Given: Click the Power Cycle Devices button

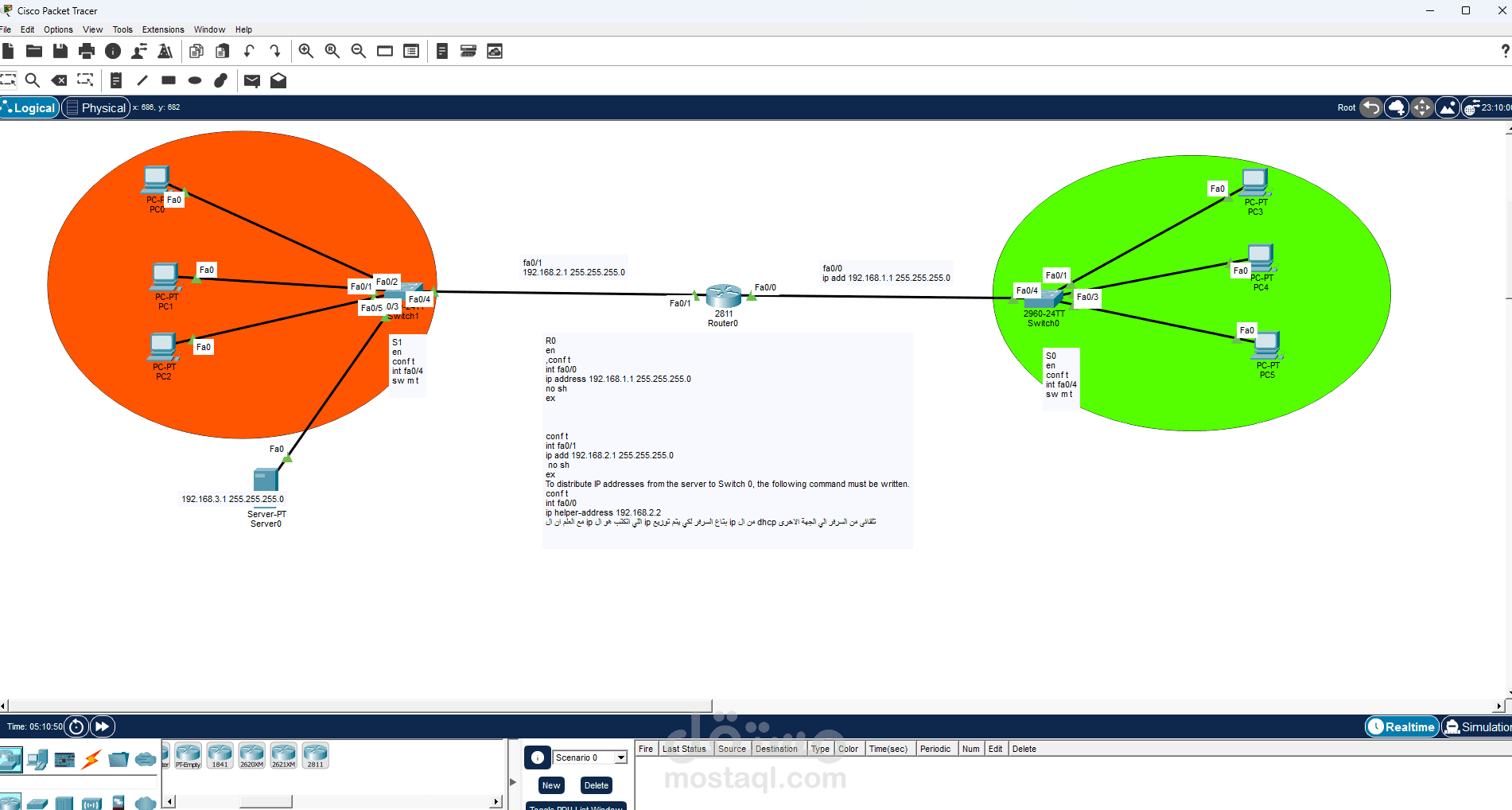Looking at the screenshot, I should [x=76, y=726].
